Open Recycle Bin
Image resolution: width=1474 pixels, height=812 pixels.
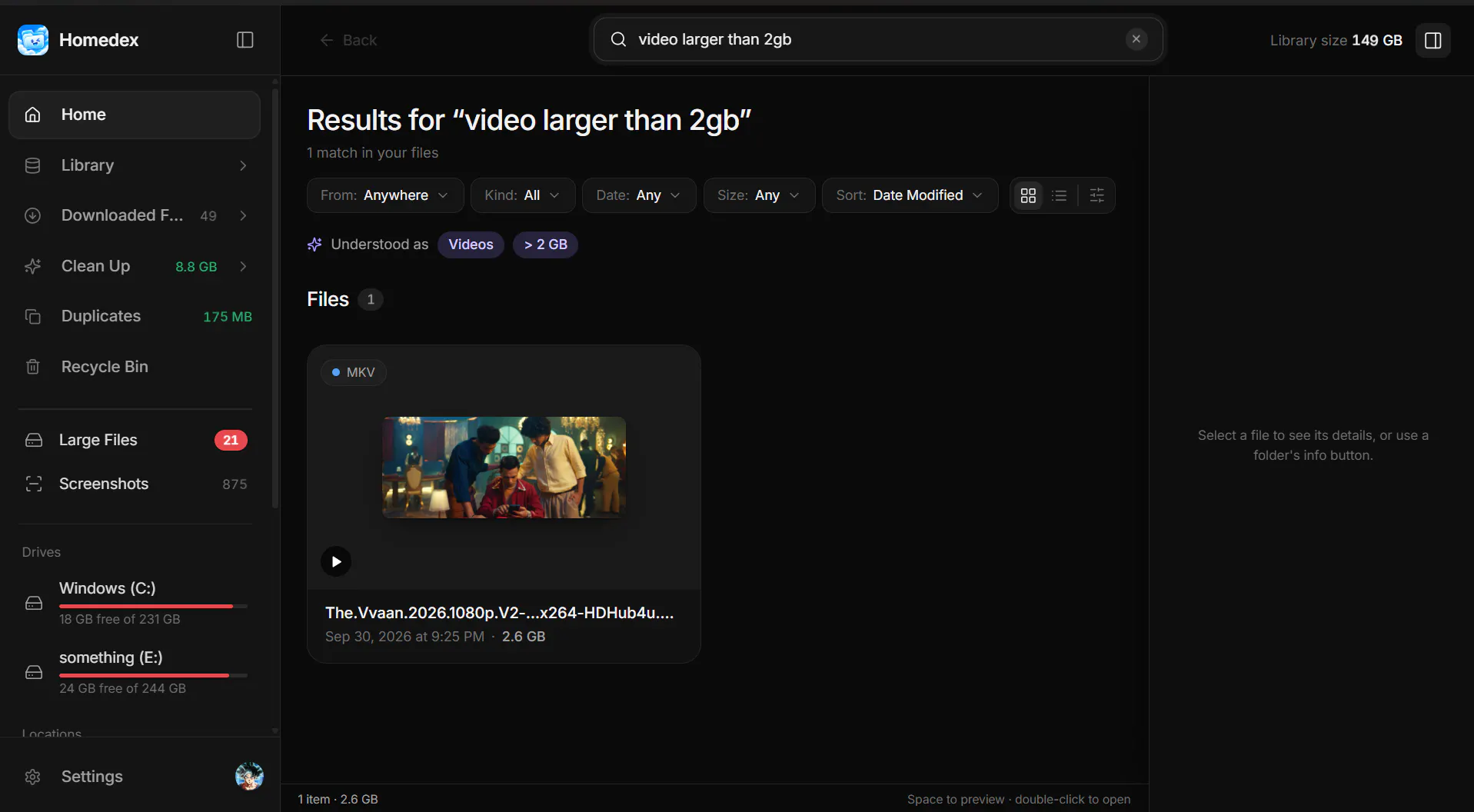135,367
